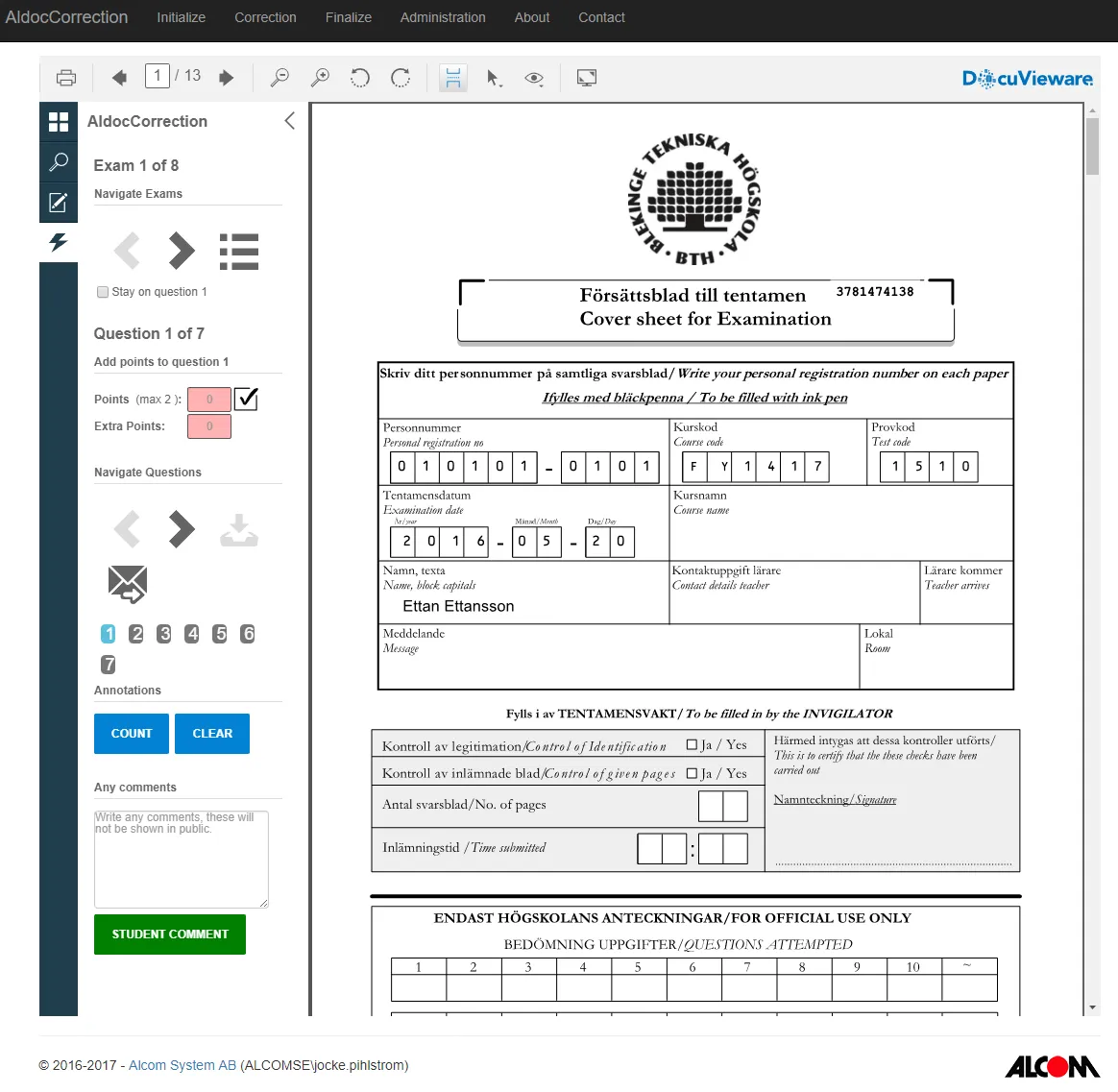
Task: Jump to question 1 badge
Action: click(109, 634)
